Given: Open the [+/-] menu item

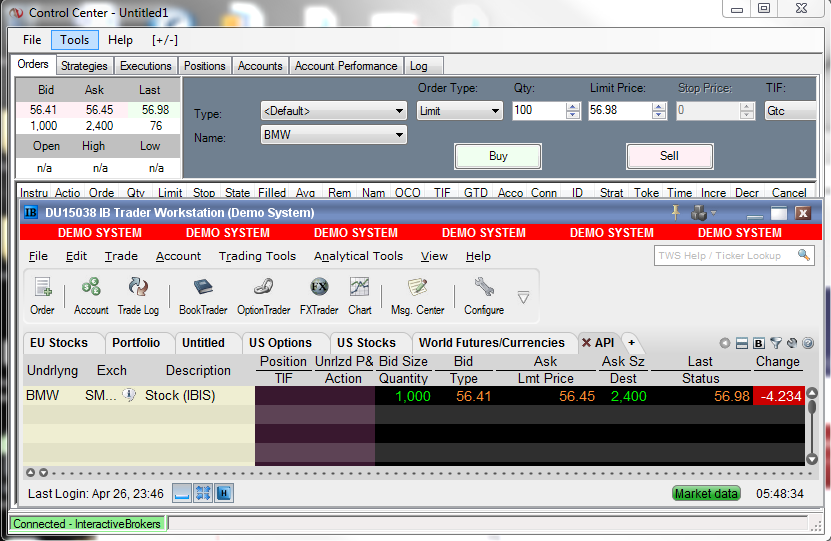Looking at the screenshot, I should [165, 40].
